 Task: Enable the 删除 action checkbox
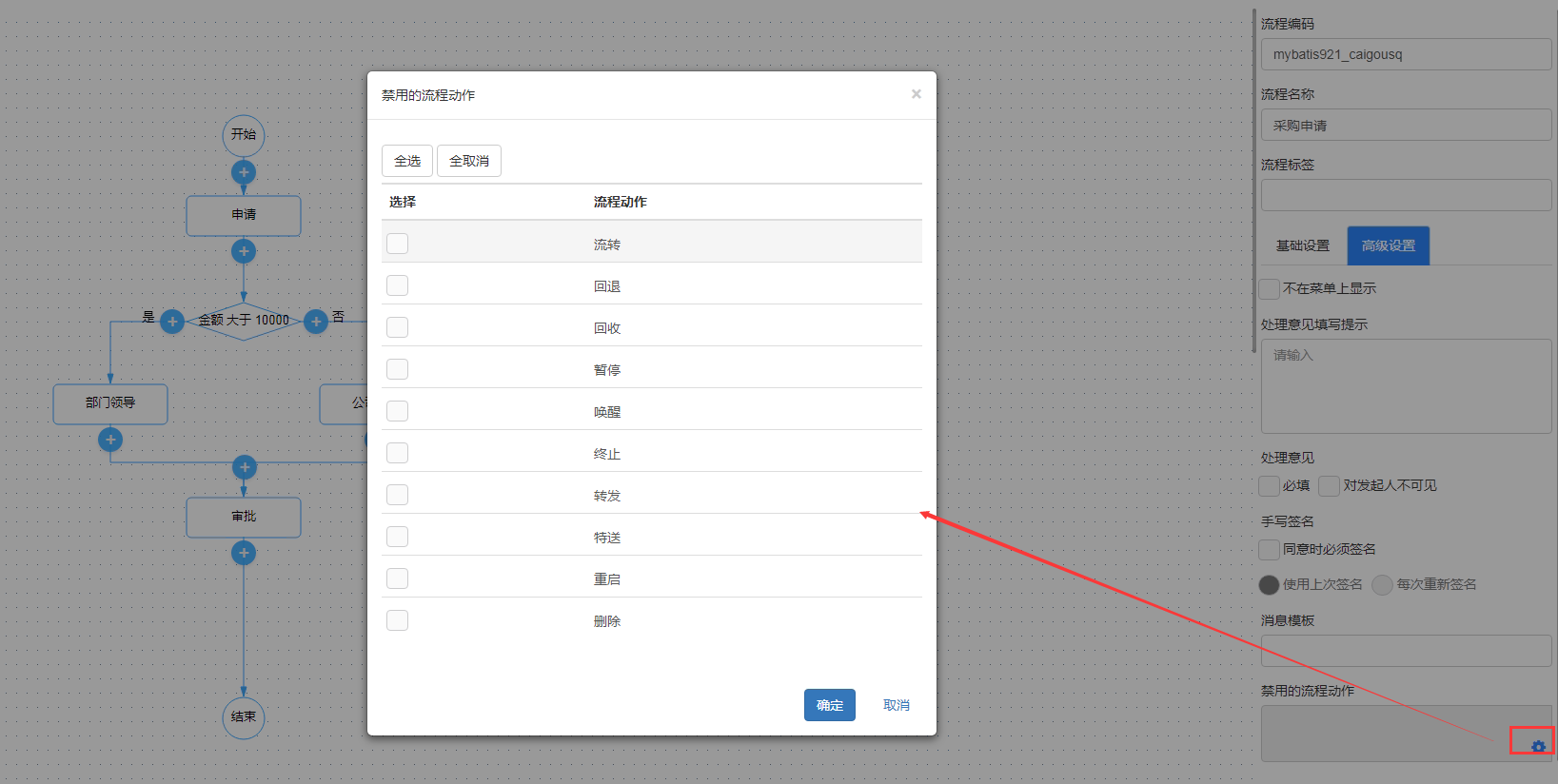click(x=398, y=620)
